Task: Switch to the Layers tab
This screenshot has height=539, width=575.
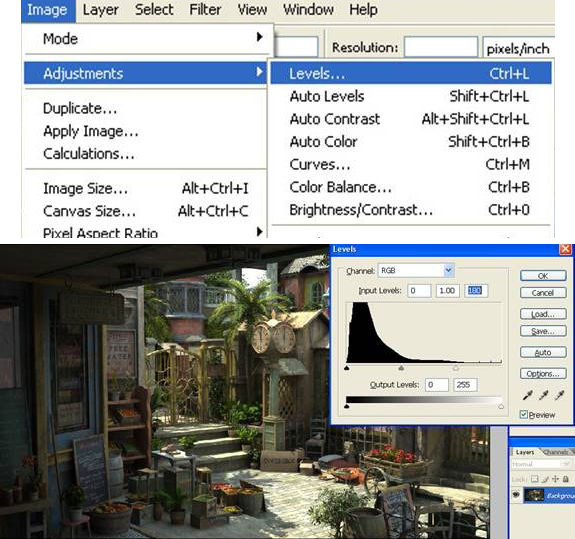Action: tap(525, 452)
